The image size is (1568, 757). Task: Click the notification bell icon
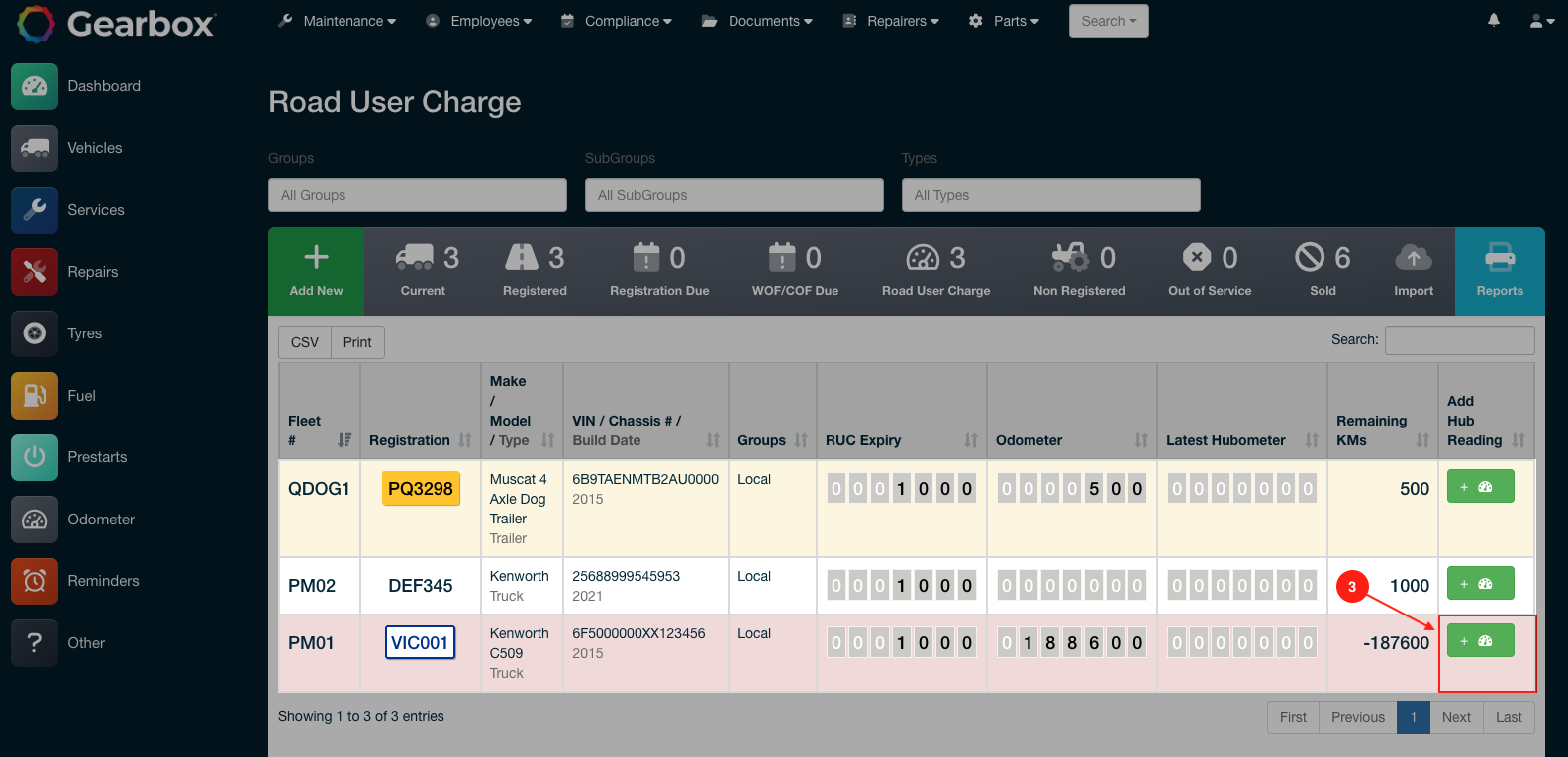pyautogui.click(x=1494, y=20)
